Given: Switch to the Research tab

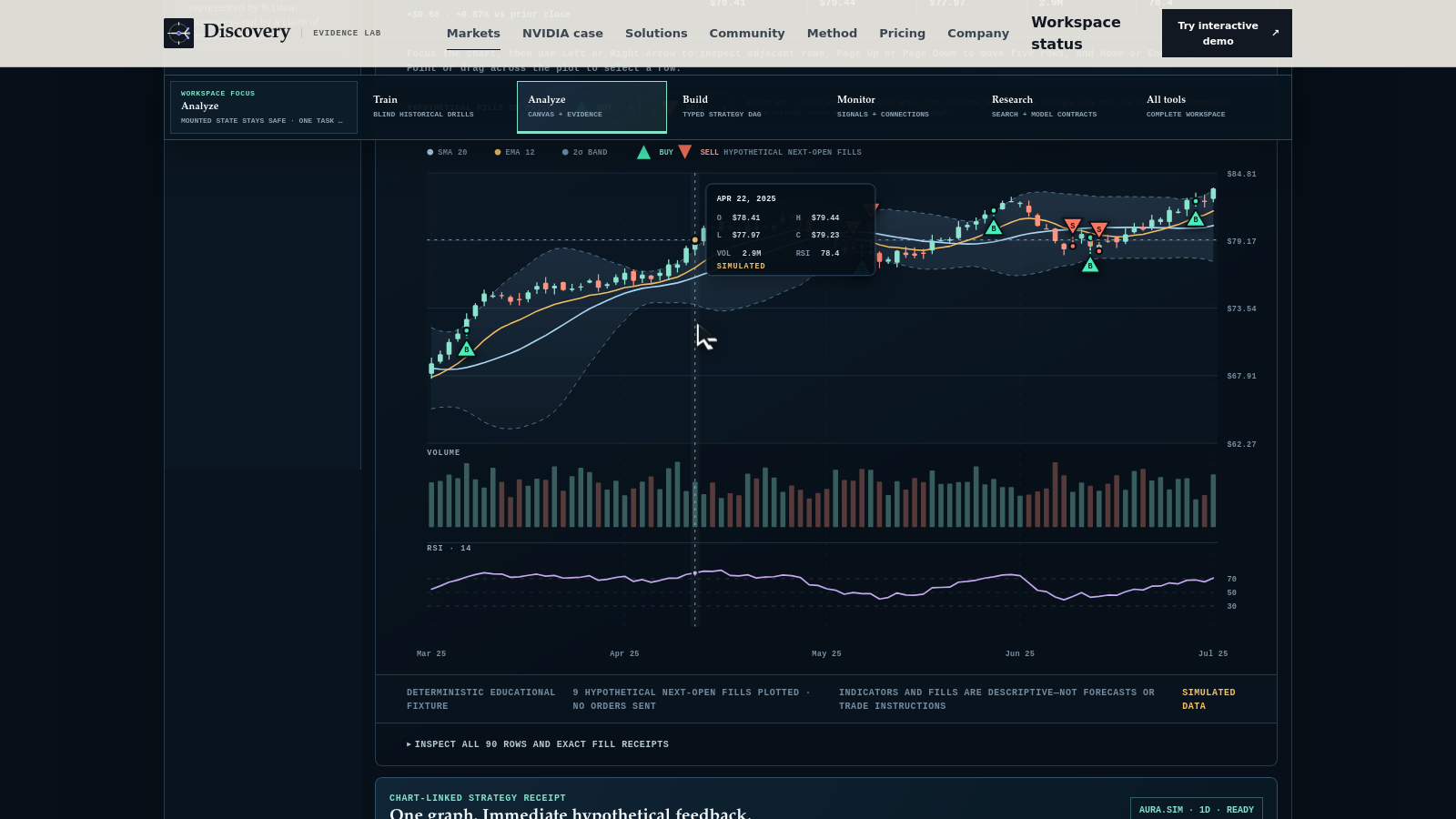Looking at the screenshot, I should tap(1056, 106).
